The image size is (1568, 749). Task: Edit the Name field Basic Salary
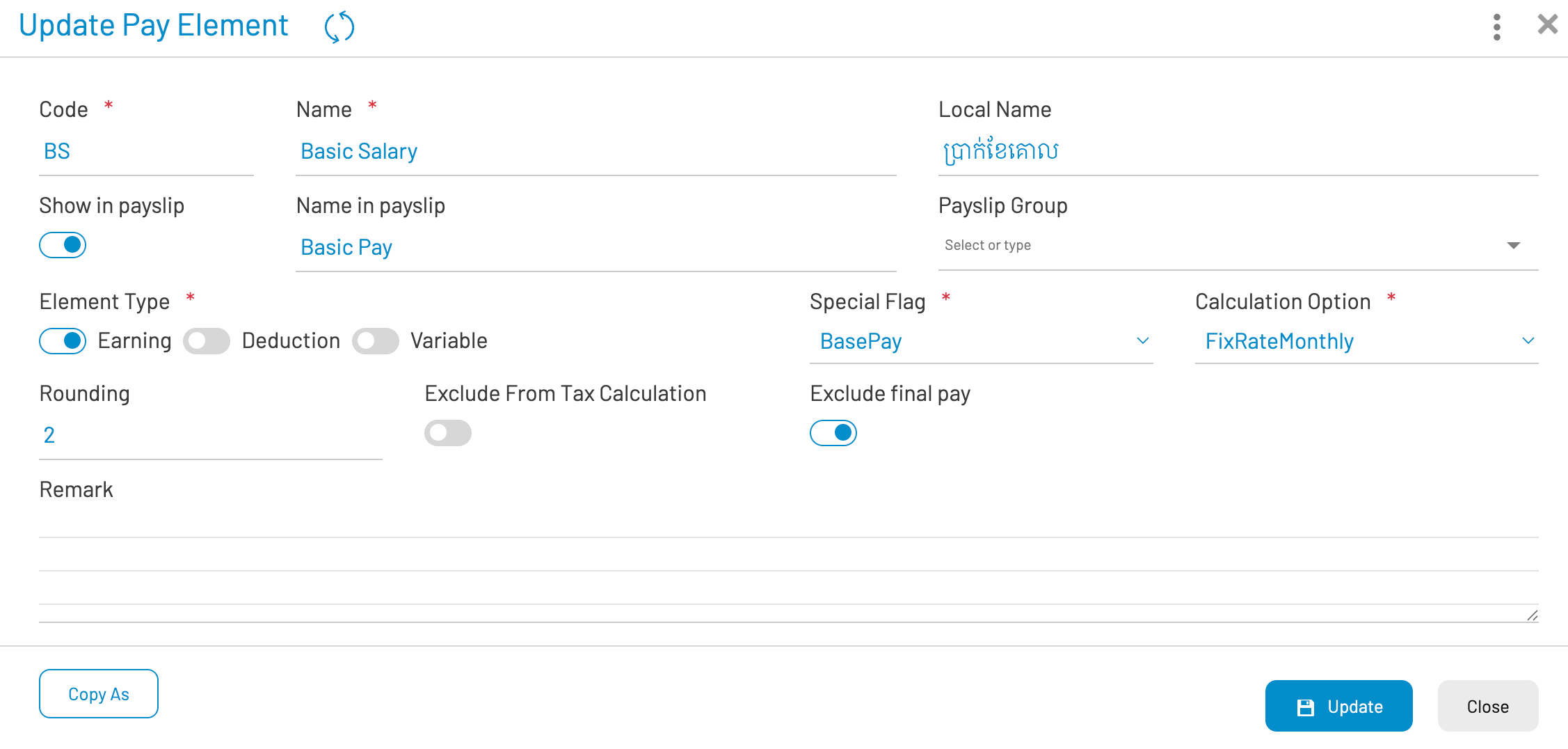(x=595, y=152)
